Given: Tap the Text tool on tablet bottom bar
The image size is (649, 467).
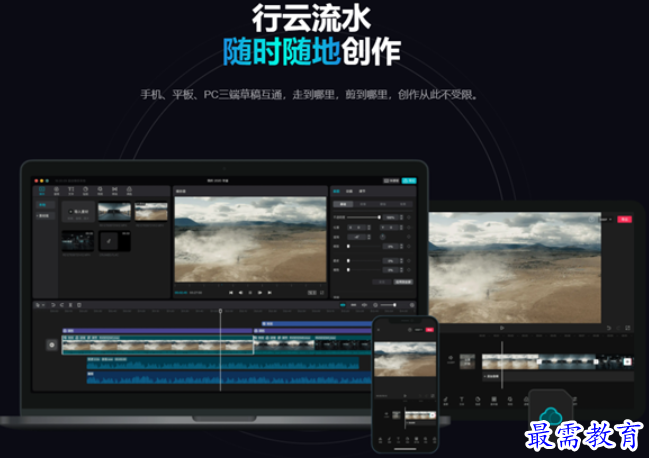Looking at the screenshot, I should click(x=462, y=401).
